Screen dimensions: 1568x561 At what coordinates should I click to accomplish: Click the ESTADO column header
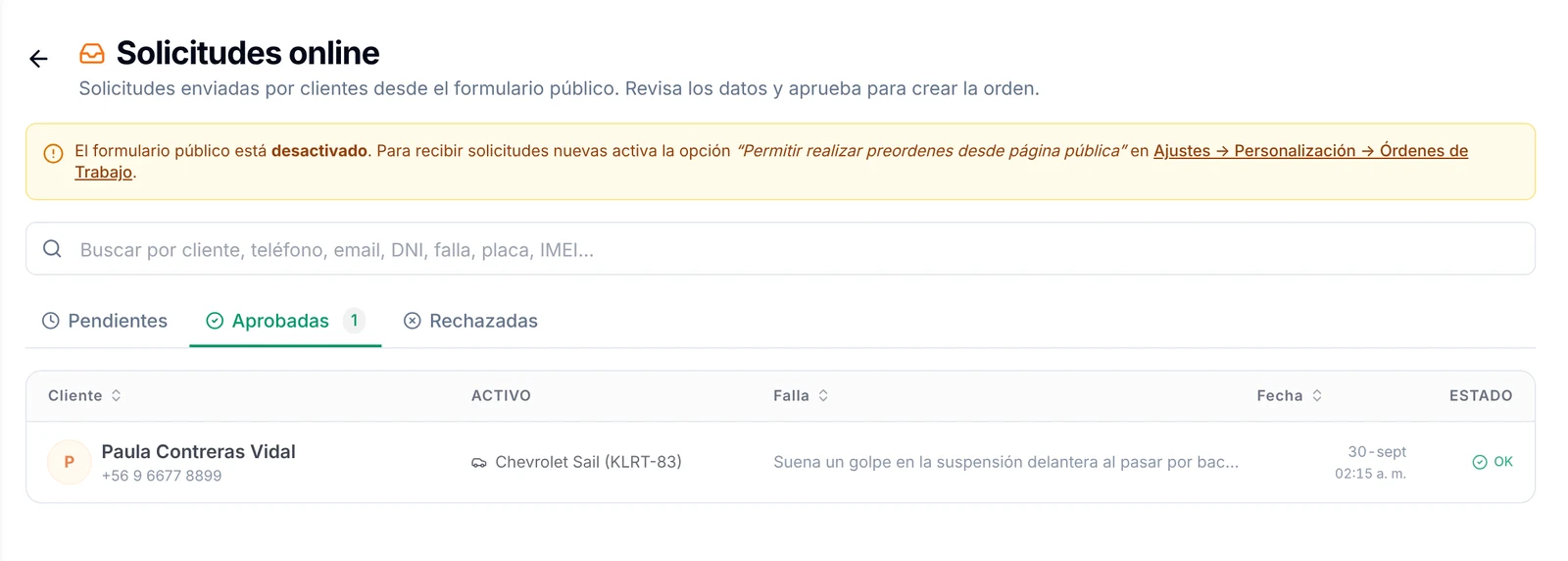point(1481,395)
